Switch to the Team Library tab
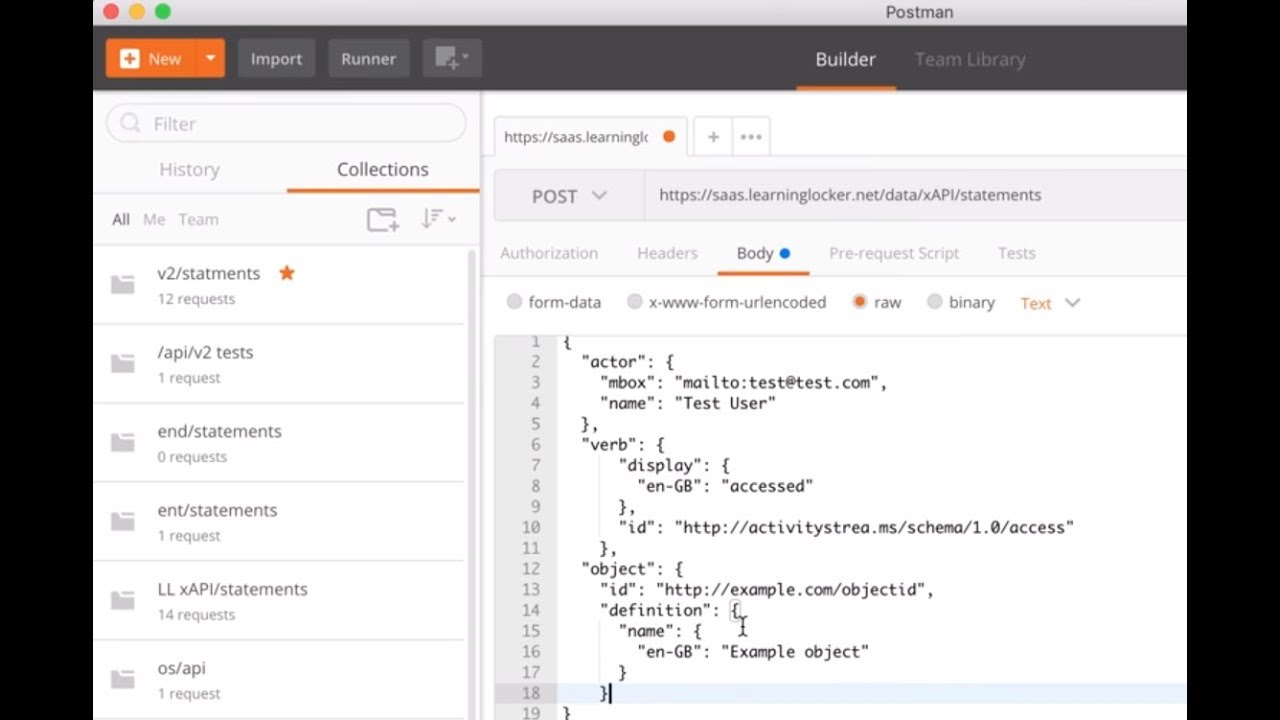This screenshot has width=1280, height=720. click(x=970, y=60)
